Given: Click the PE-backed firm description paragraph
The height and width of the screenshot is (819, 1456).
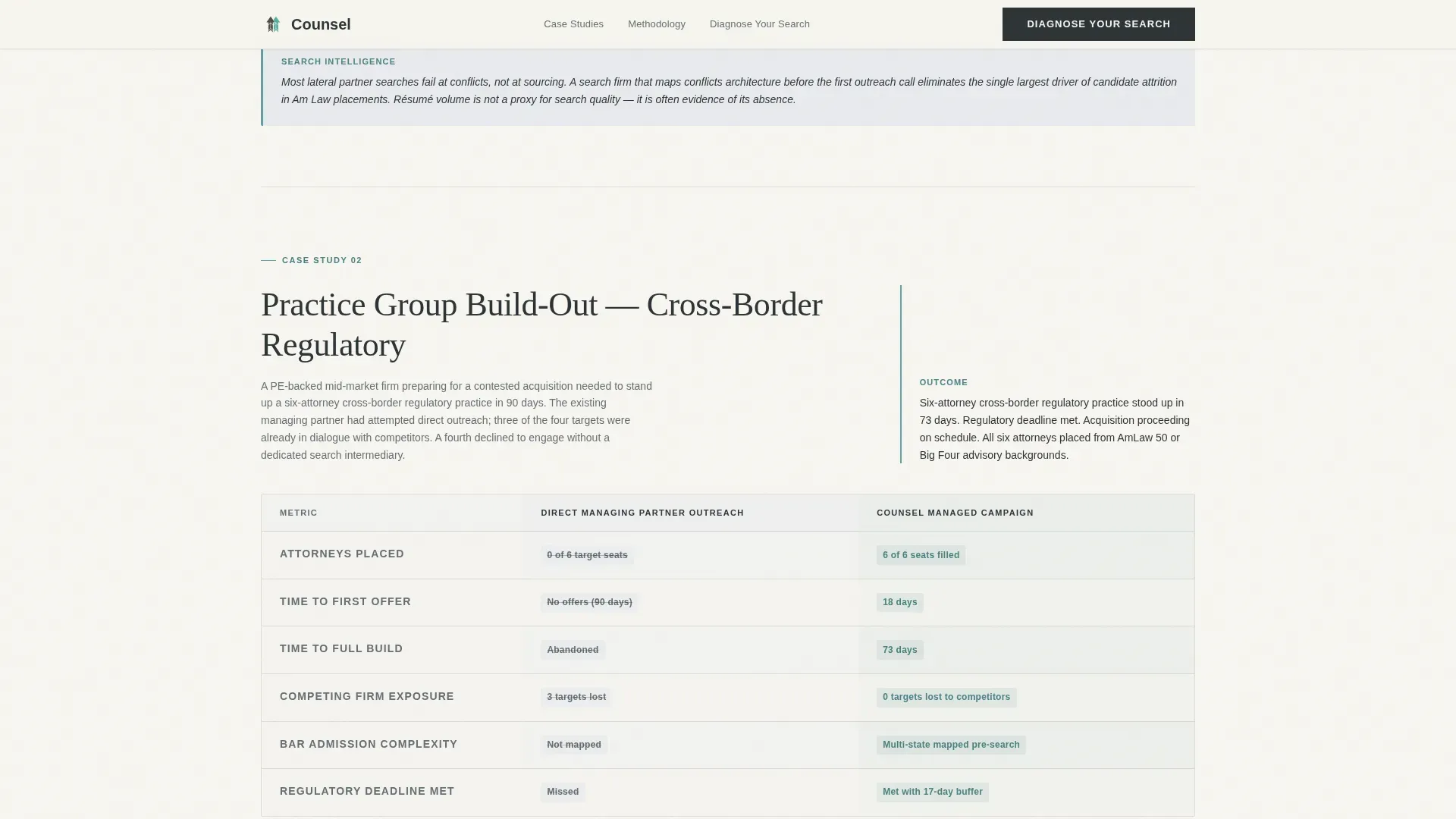Looking at the screenshot, I should [x=457, y=421].
